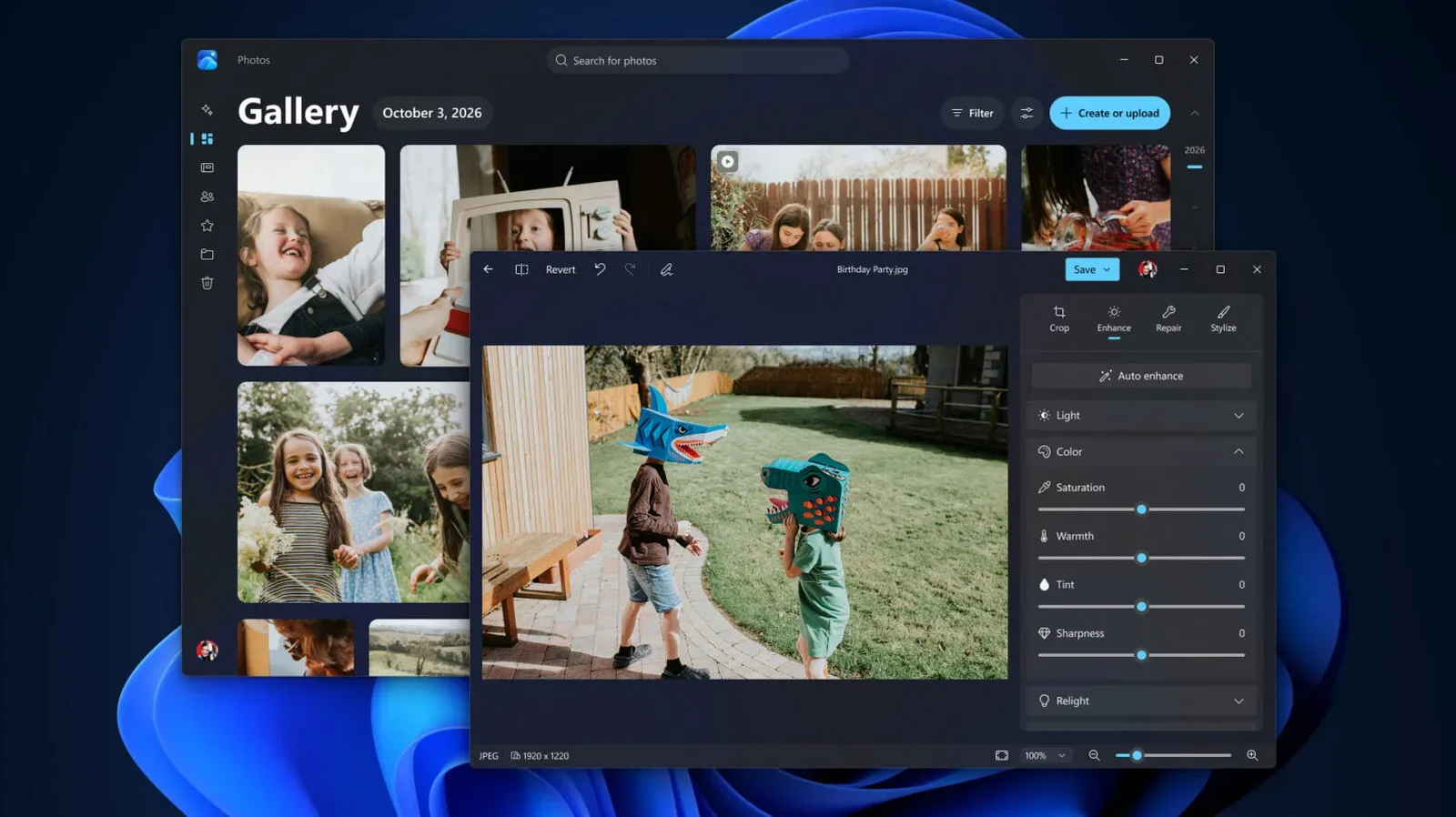
Task: Click the Photos app logo
Action: (207, 60)
